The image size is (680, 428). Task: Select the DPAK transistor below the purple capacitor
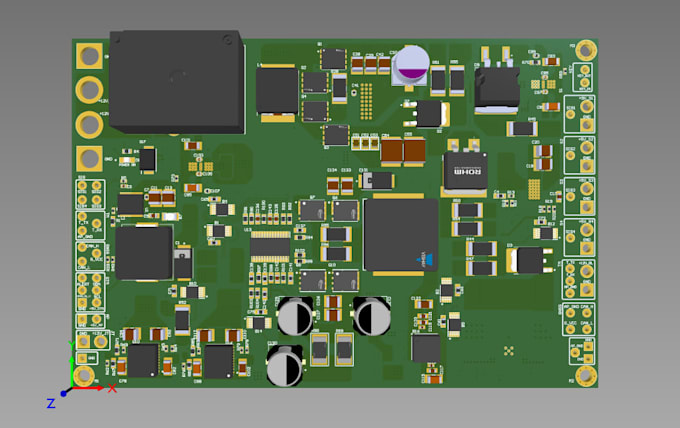pos(427,114)
